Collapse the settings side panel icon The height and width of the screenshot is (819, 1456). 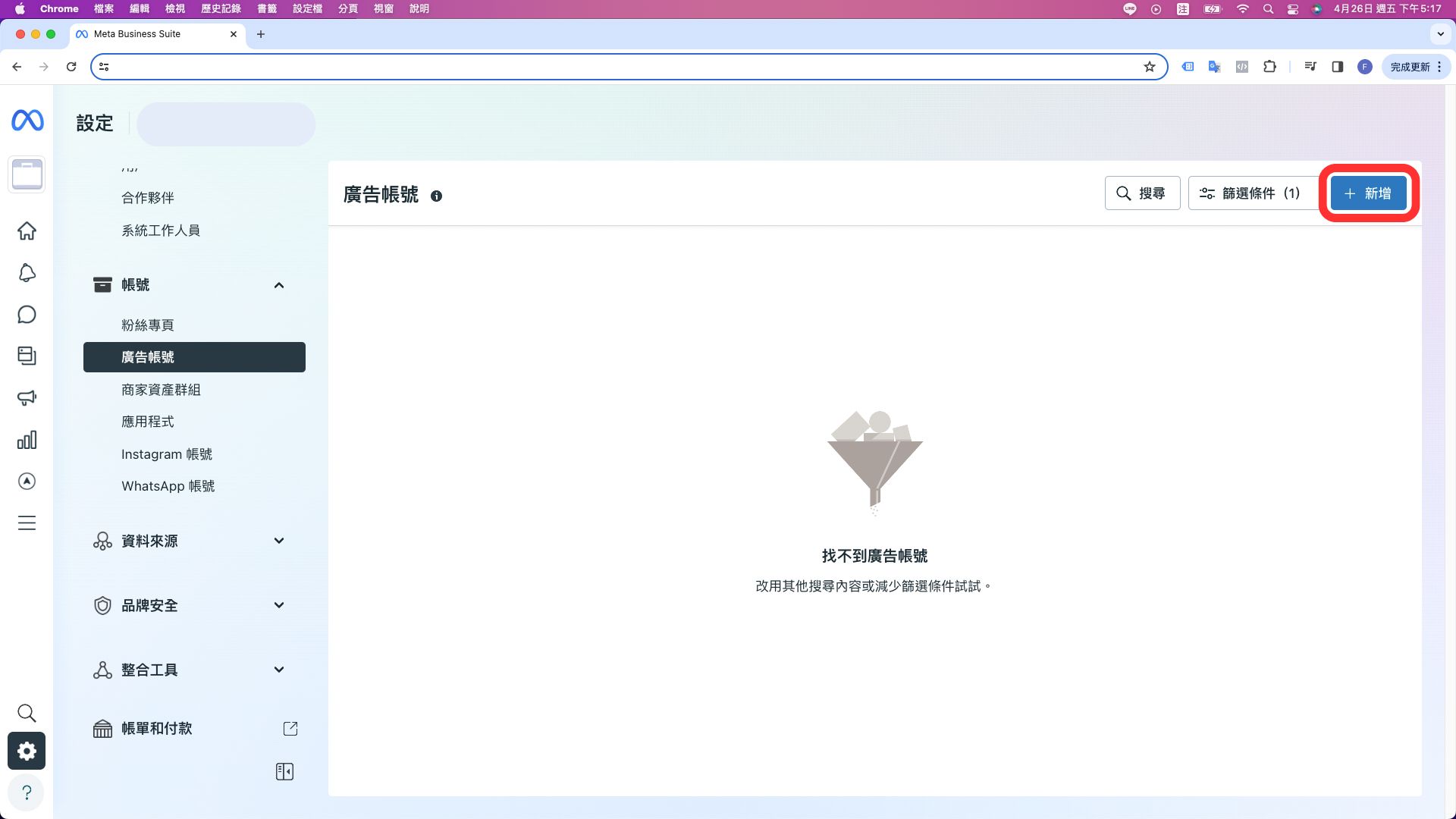tap(284, 772)
